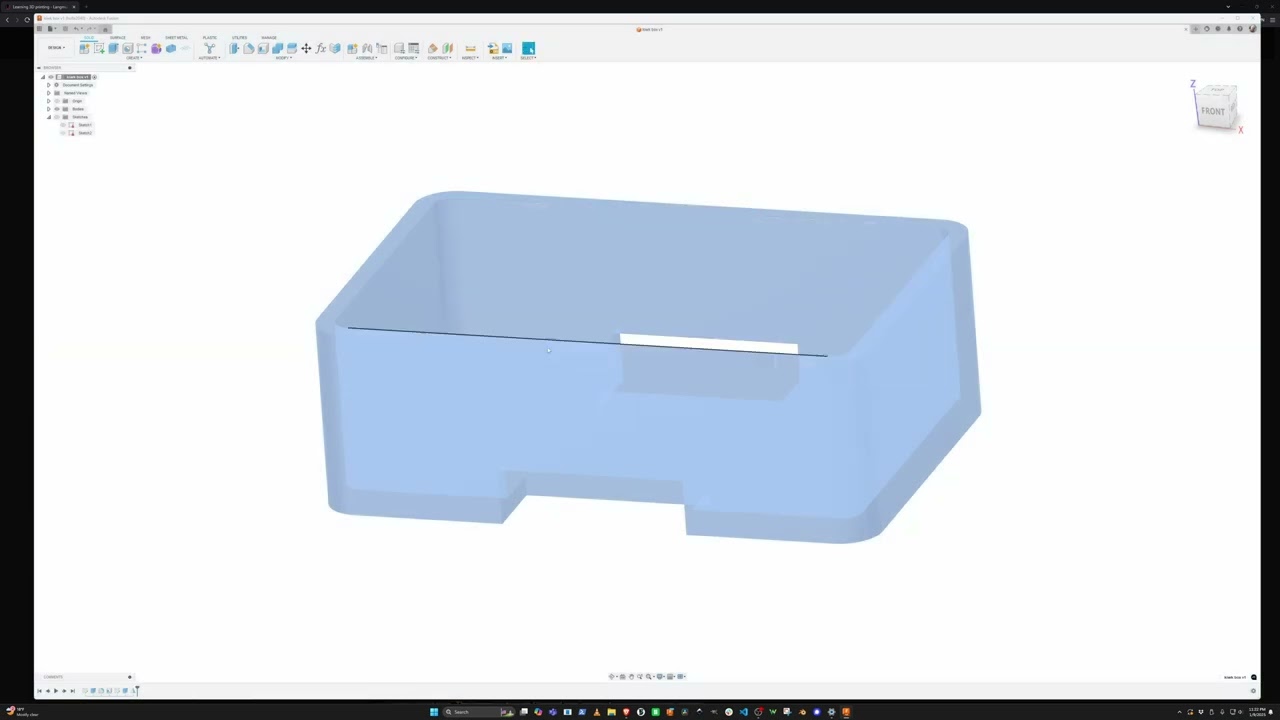This screenshot has width=1280, height=720.
Task: Expand the Document Settings node
Action: pyautogui.click(x=49, y=85)
